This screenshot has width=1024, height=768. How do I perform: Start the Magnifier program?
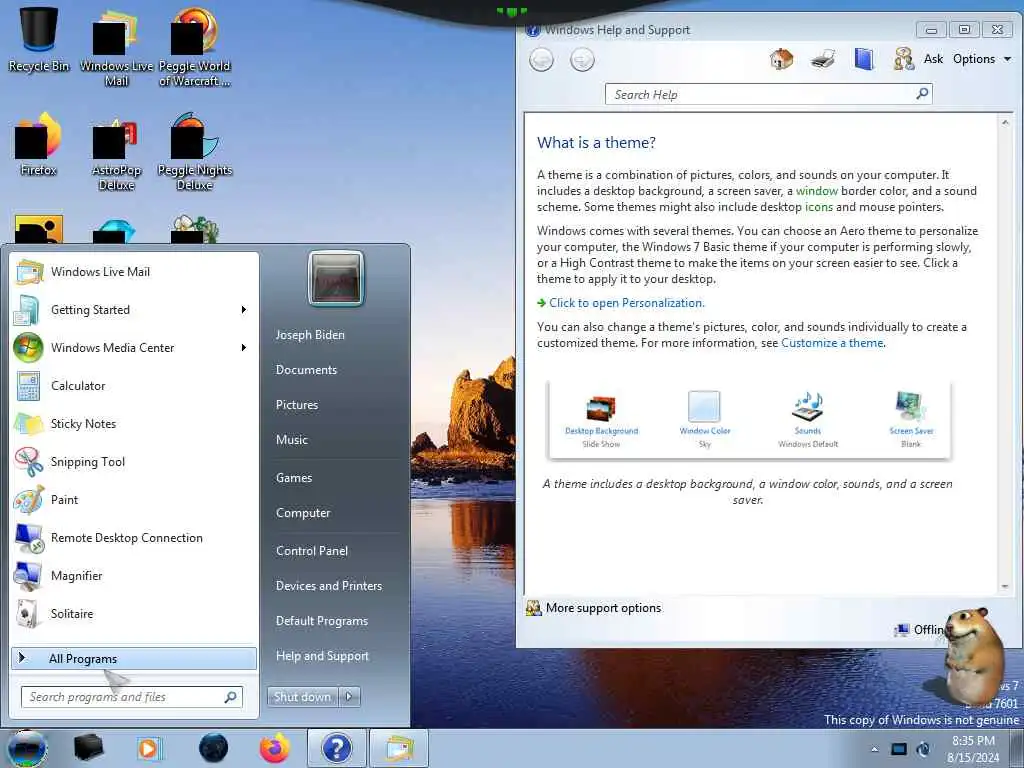134,575
